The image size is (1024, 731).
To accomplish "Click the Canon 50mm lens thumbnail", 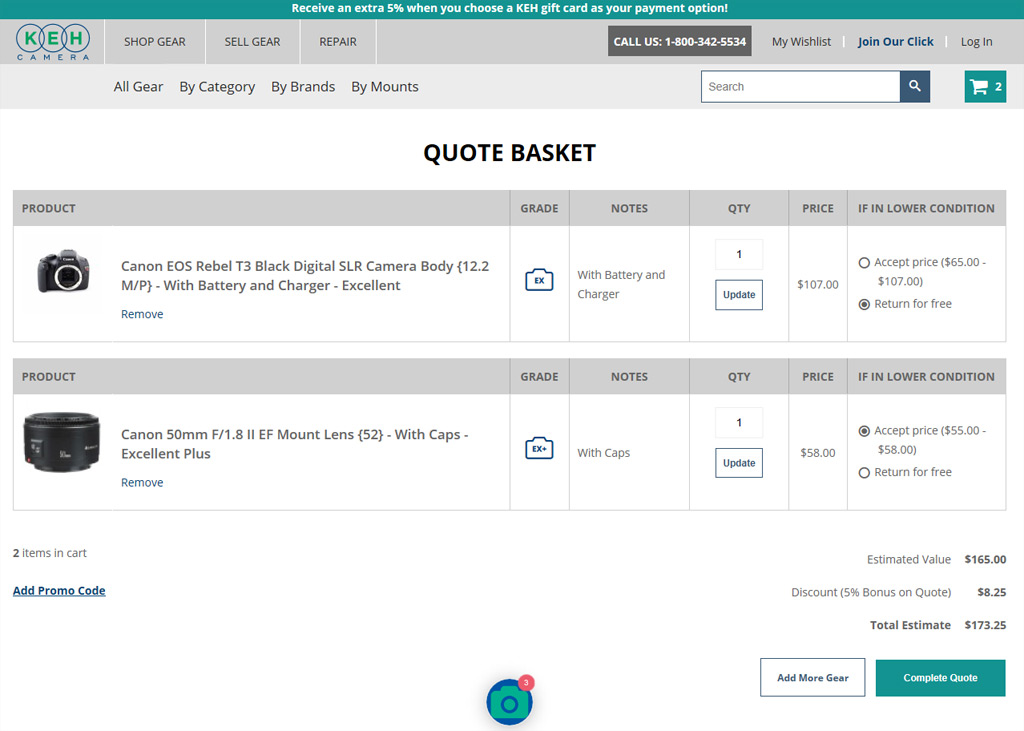I will pos(62,441).
